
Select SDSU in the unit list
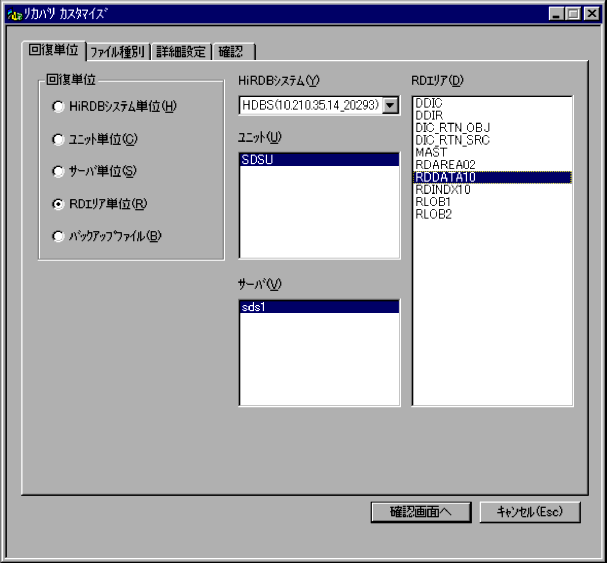coord(319,160)
